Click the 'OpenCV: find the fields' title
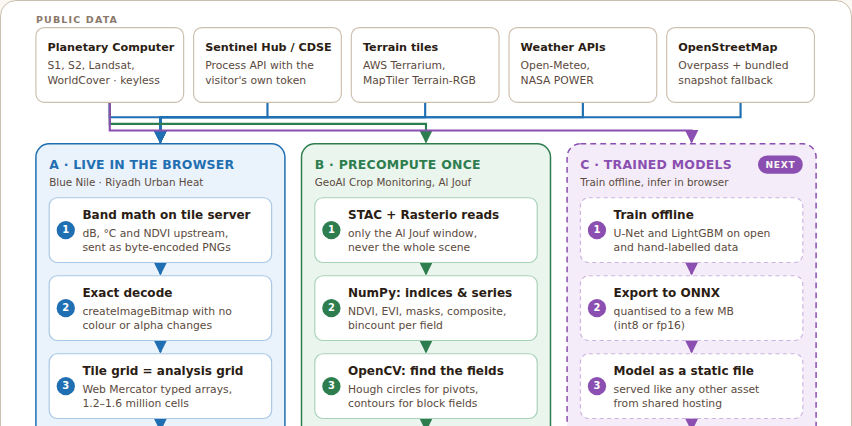The width and height of the screenshot is (852, 426). (x=426, y=371)
